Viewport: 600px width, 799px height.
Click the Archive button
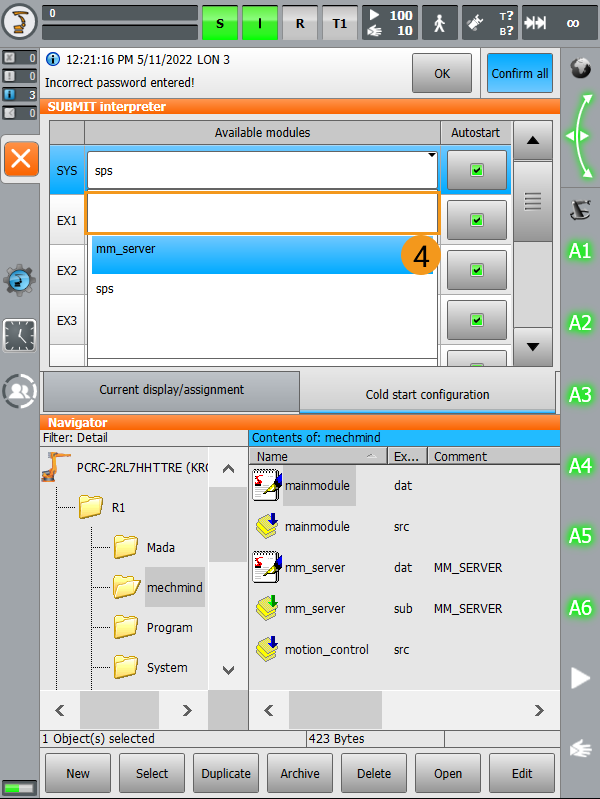[x=300, y=774]
